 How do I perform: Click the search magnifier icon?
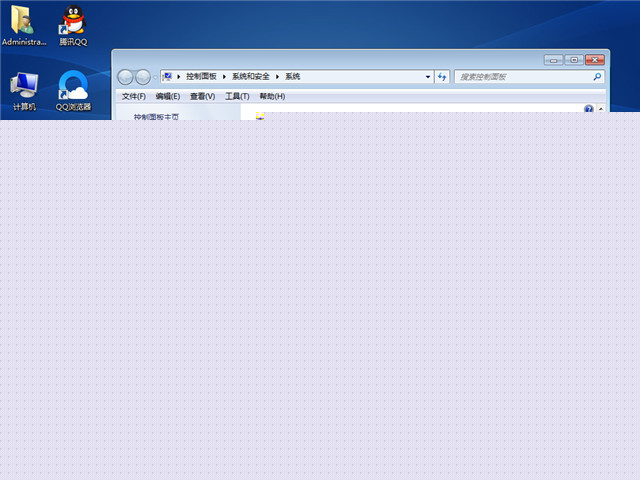[597, 76]
